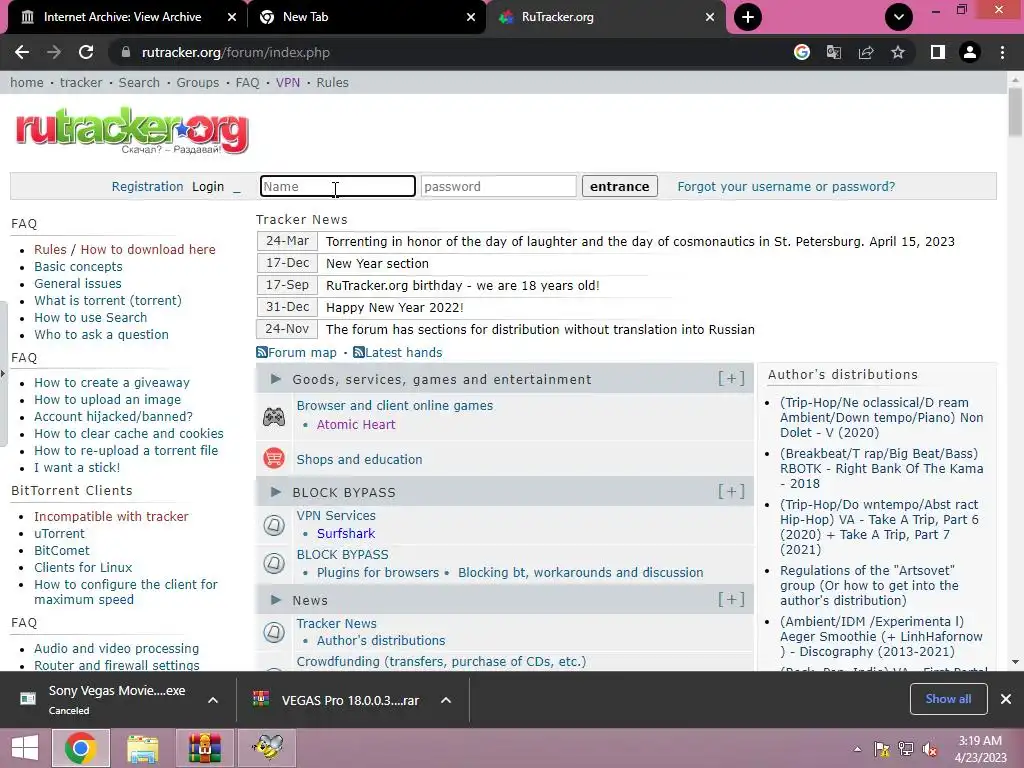Click the browser forward arrow
Screen dimensions: 1024x768
click(54, 52)
